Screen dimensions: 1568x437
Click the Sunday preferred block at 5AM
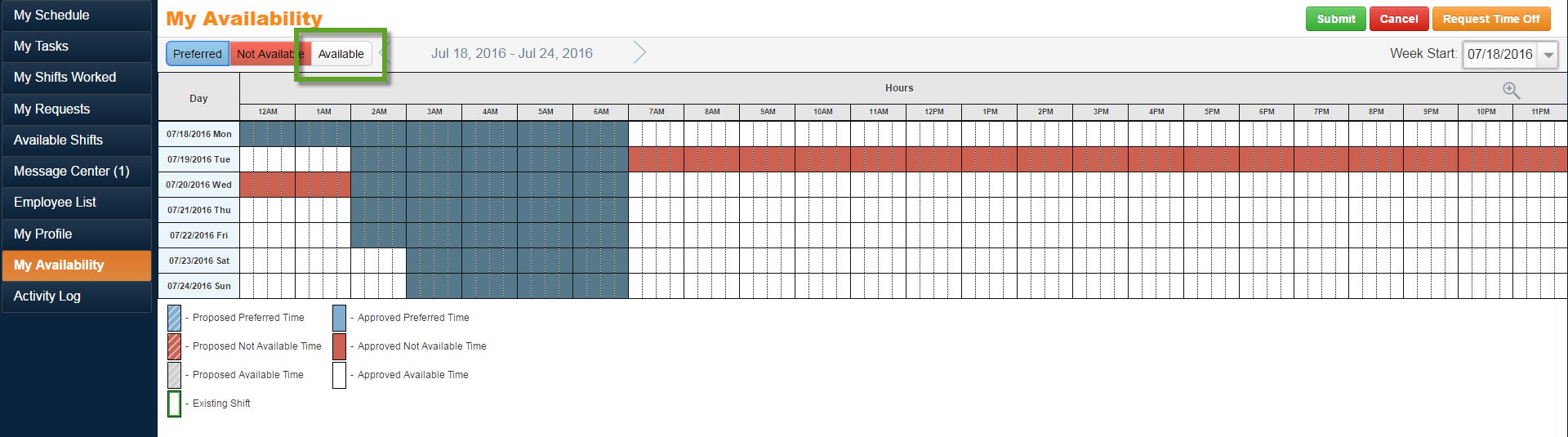[x=546, y=286]
